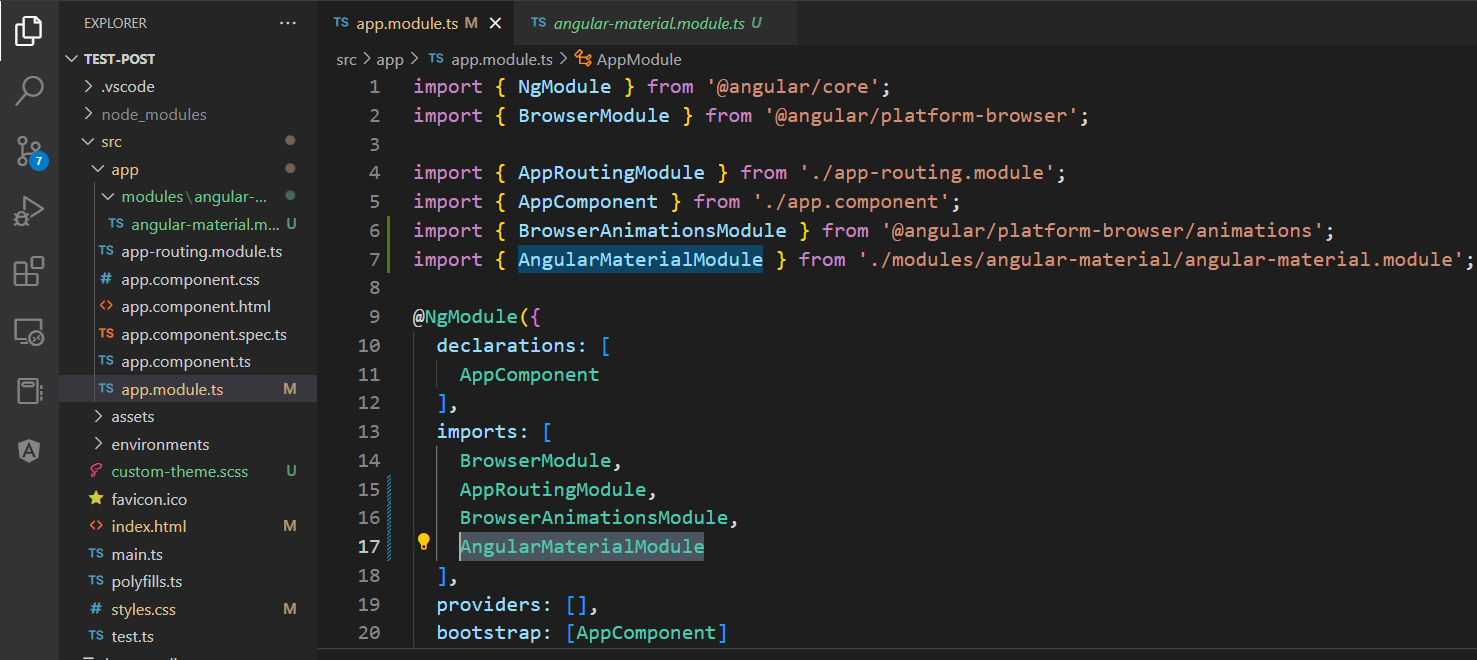Click the src breadcrumb segment
The width and height of the screenshot is (1477, 660).
point(346,59)
